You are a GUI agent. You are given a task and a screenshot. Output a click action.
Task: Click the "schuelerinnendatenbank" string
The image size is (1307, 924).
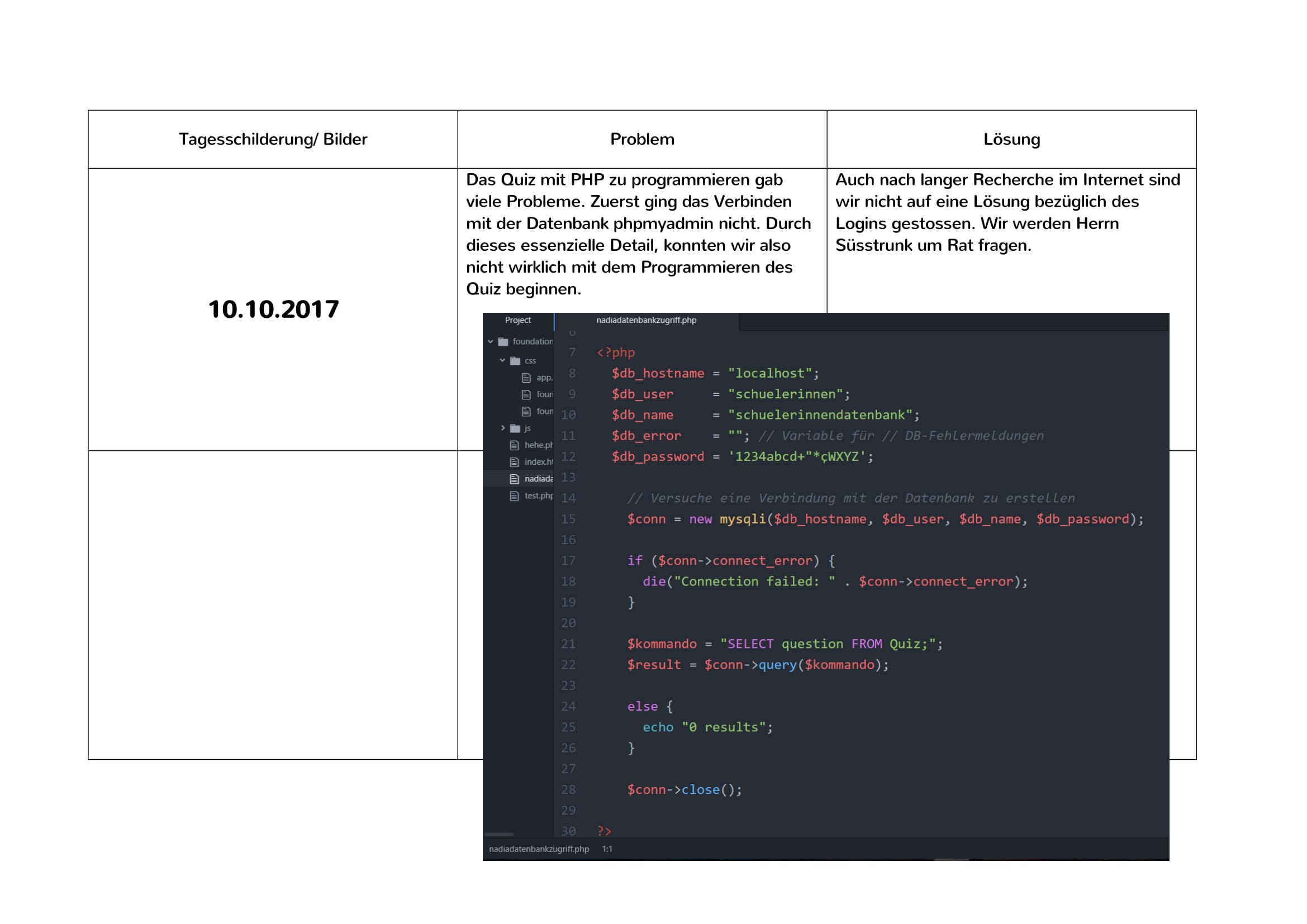[820, 415]
